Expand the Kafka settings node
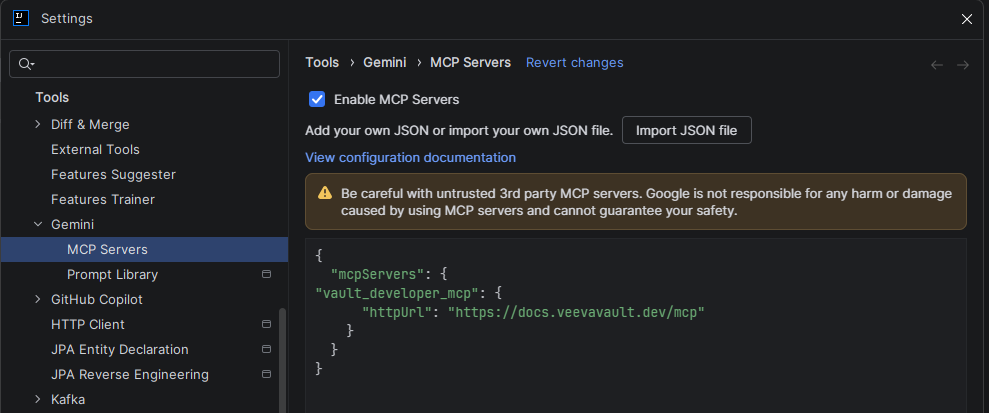Viewport: 989px width, 413px height. pos(38,399)
